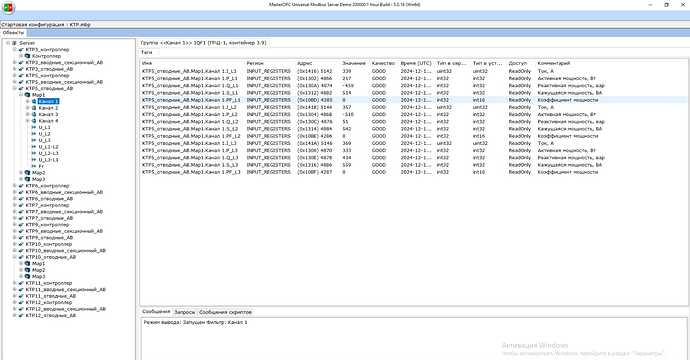690x360 pixels.
Task: Click the Канал 3 group icon
Action: (x=34, y=114)
